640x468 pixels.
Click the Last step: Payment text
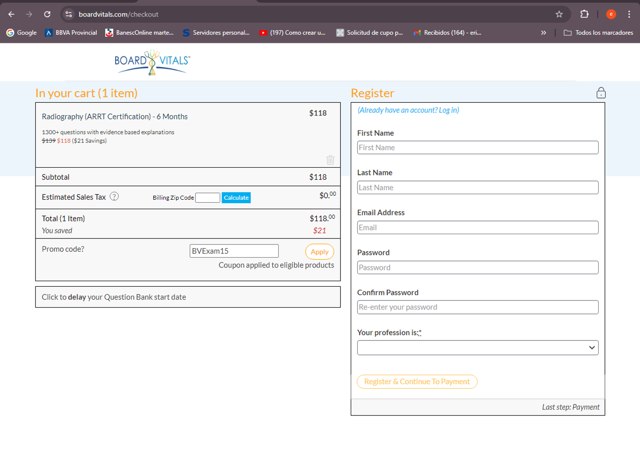coord(571,407)
